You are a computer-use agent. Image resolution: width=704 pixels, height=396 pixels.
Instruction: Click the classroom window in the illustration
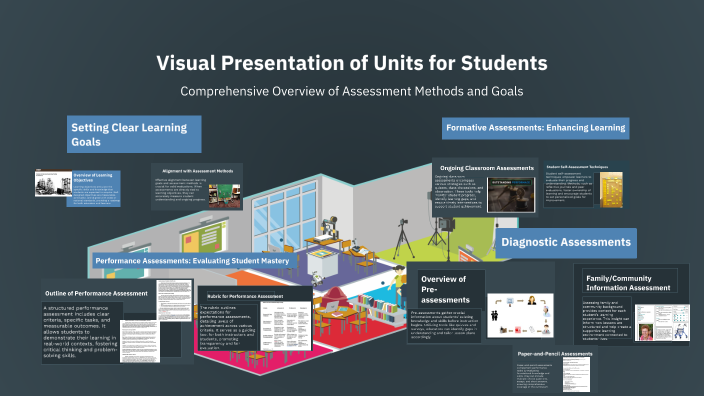[x=284, y=217]
